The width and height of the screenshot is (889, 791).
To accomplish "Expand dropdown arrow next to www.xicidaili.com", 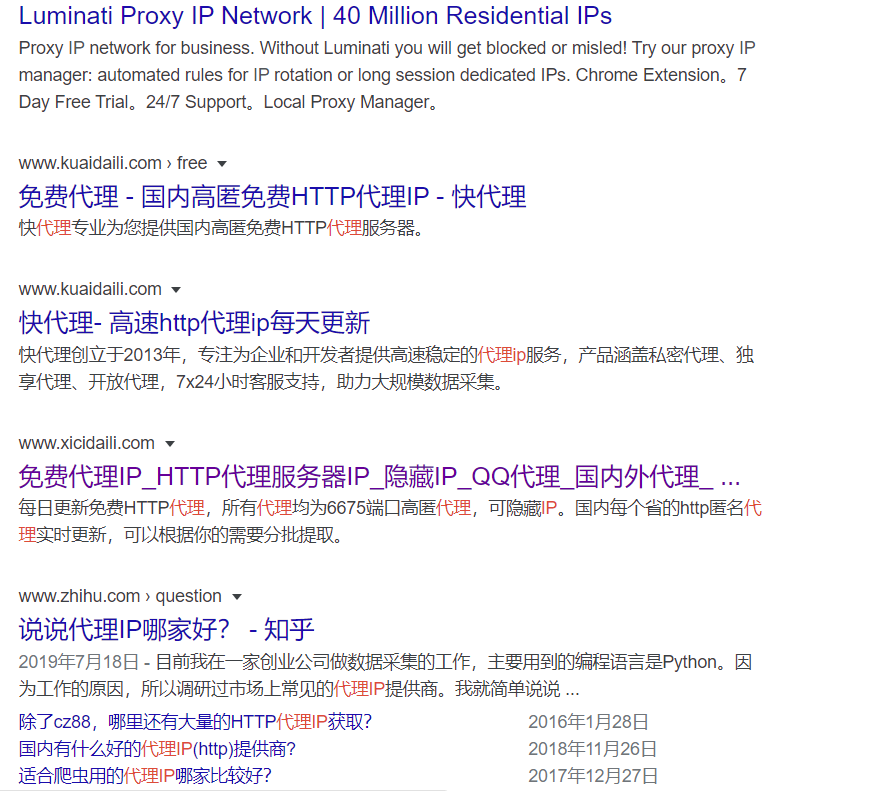I will click(x=170, y=443).
